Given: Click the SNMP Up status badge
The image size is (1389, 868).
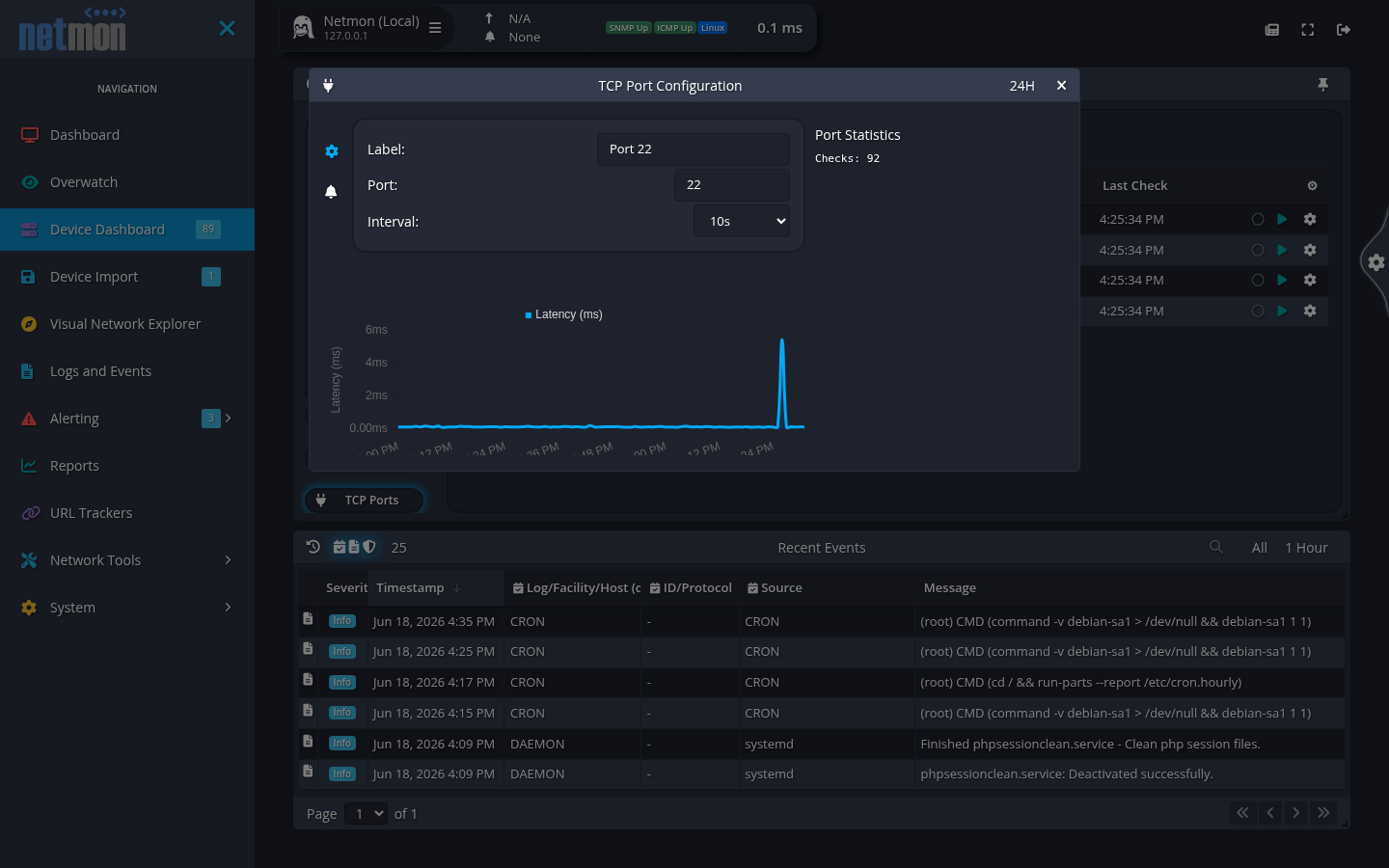Looking at the screenshot, I should (x=629, y=28).
